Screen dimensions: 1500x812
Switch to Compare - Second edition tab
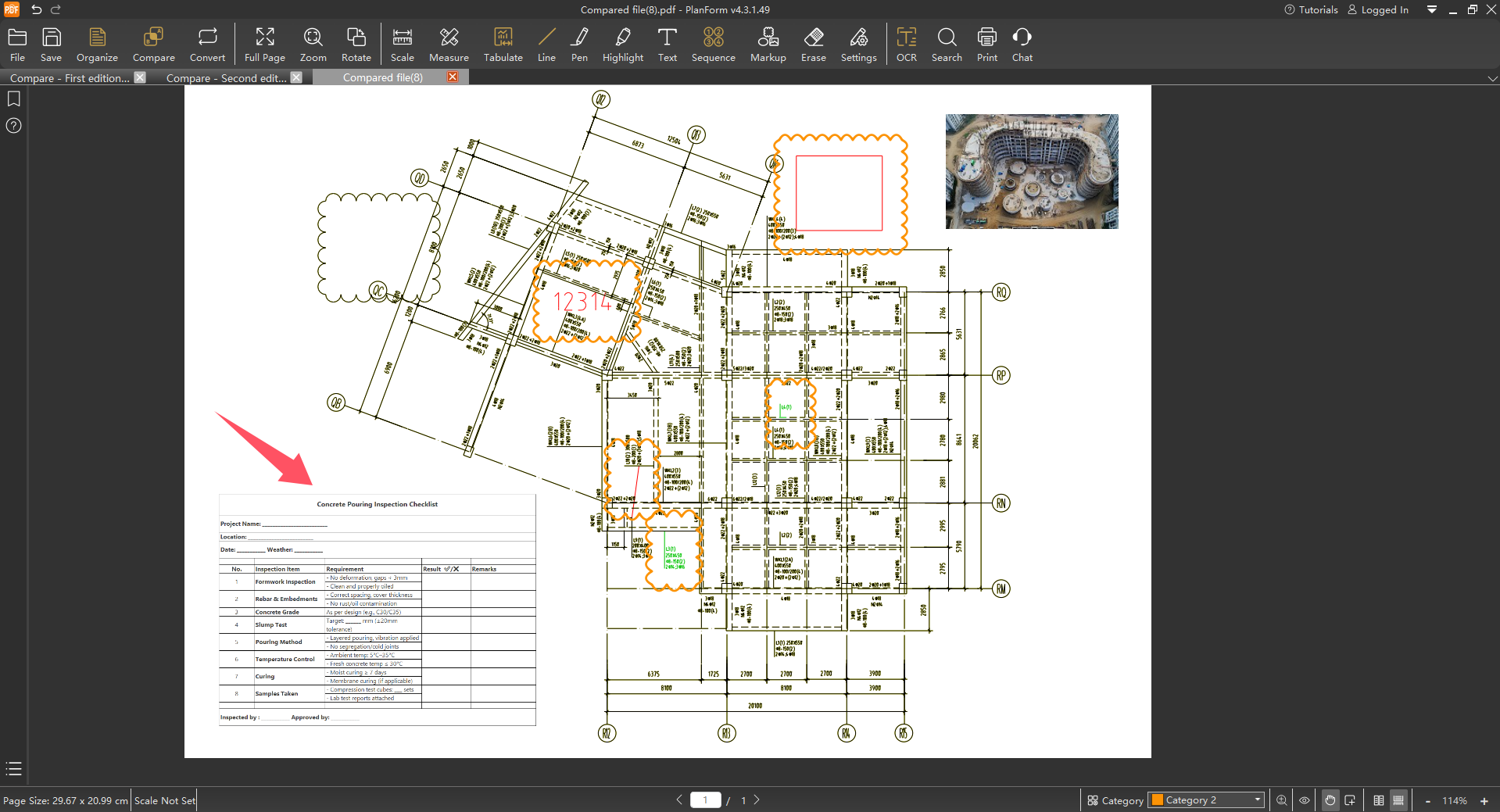pos(226,78)
